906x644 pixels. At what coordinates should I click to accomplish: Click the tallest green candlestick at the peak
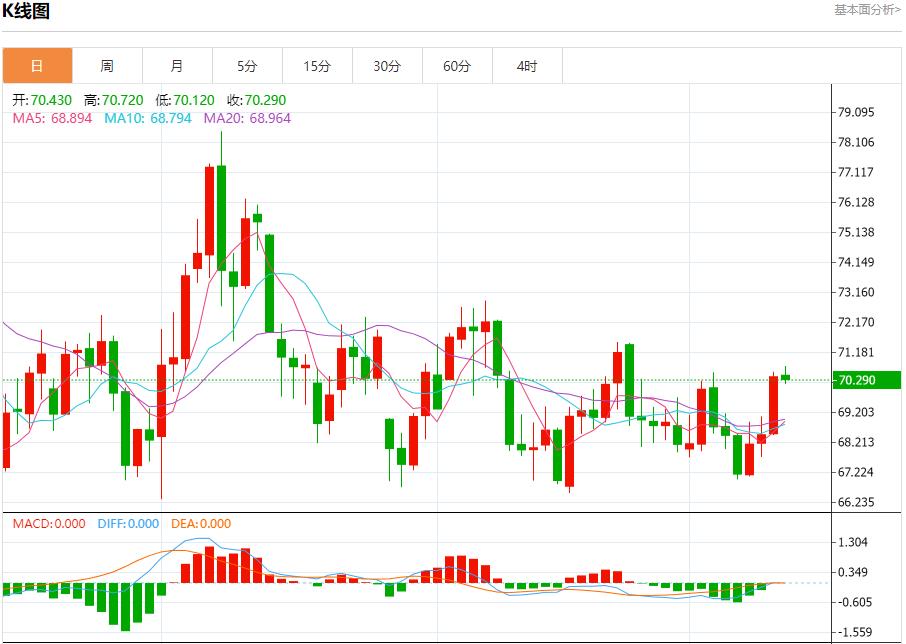(221, 216)
